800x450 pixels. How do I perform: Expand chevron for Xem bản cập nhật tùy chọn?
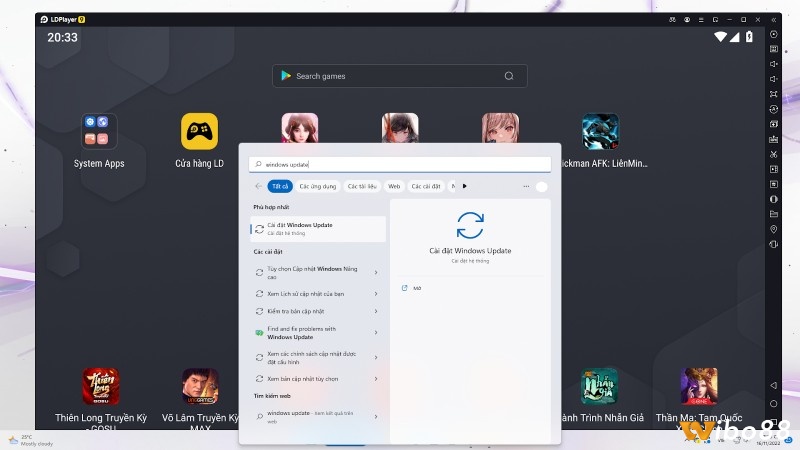point(376,379)
